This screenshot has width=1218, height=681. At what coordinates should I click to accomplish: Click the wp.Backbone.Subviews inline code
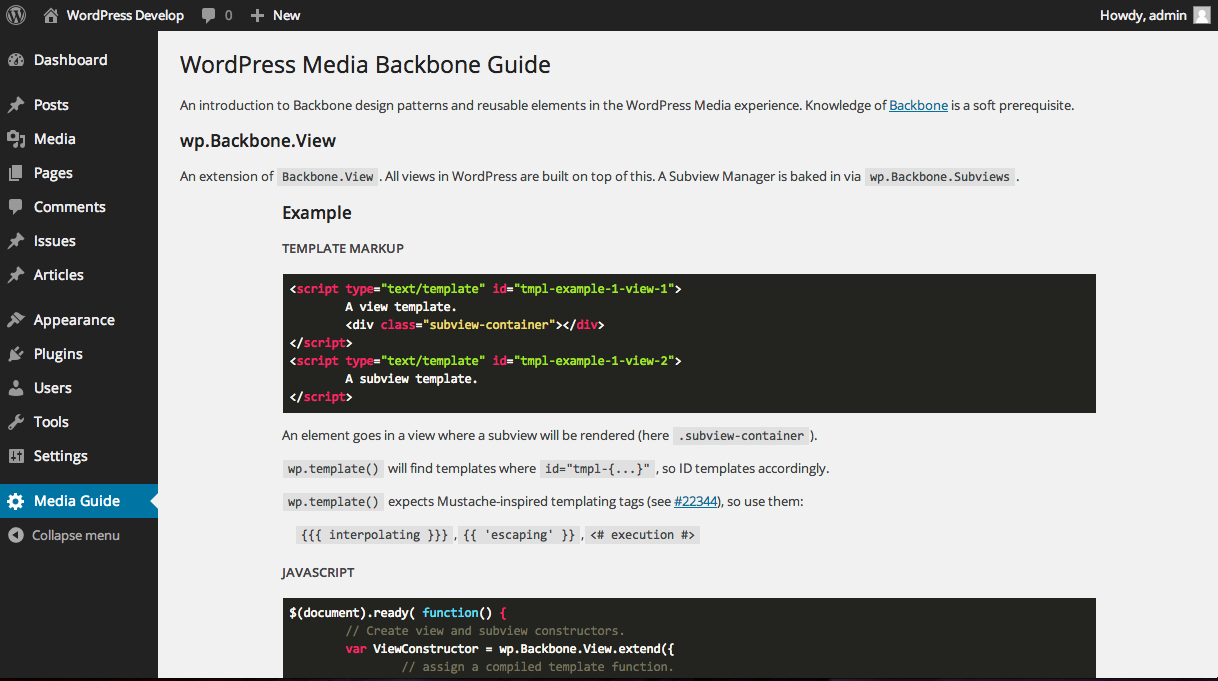[x=940, y=177]
